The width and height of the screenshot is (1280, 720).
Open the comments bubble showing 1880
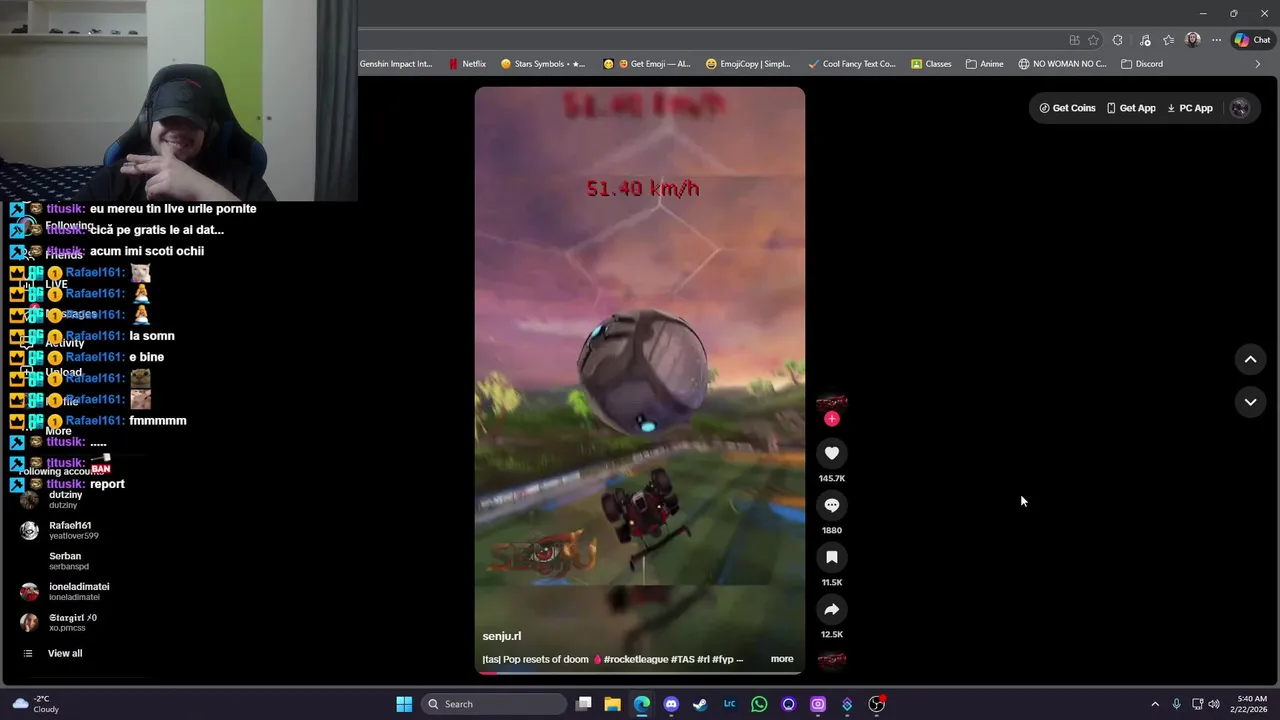[831, 505]
